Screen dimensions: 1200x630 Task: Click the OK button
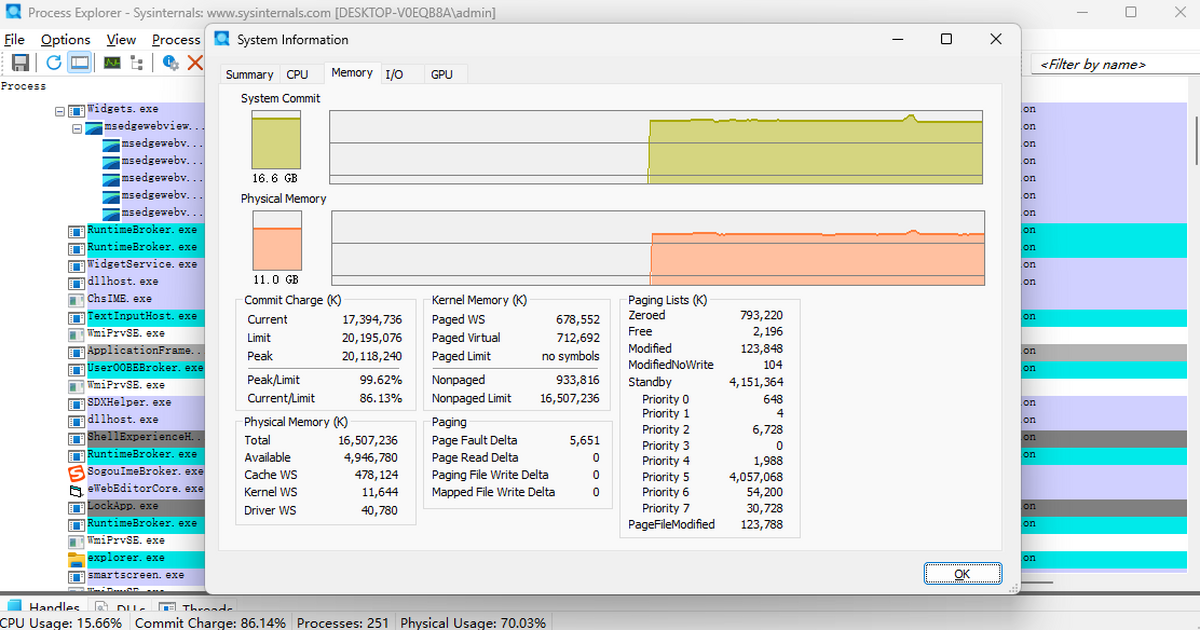962,574
